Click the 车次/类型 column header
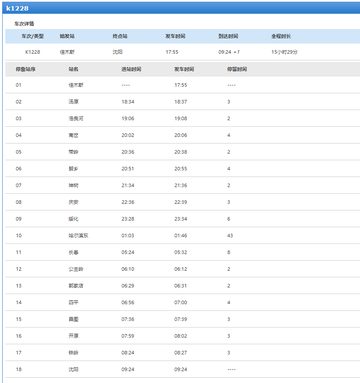The image size is (360, 383). click(33, 36)
